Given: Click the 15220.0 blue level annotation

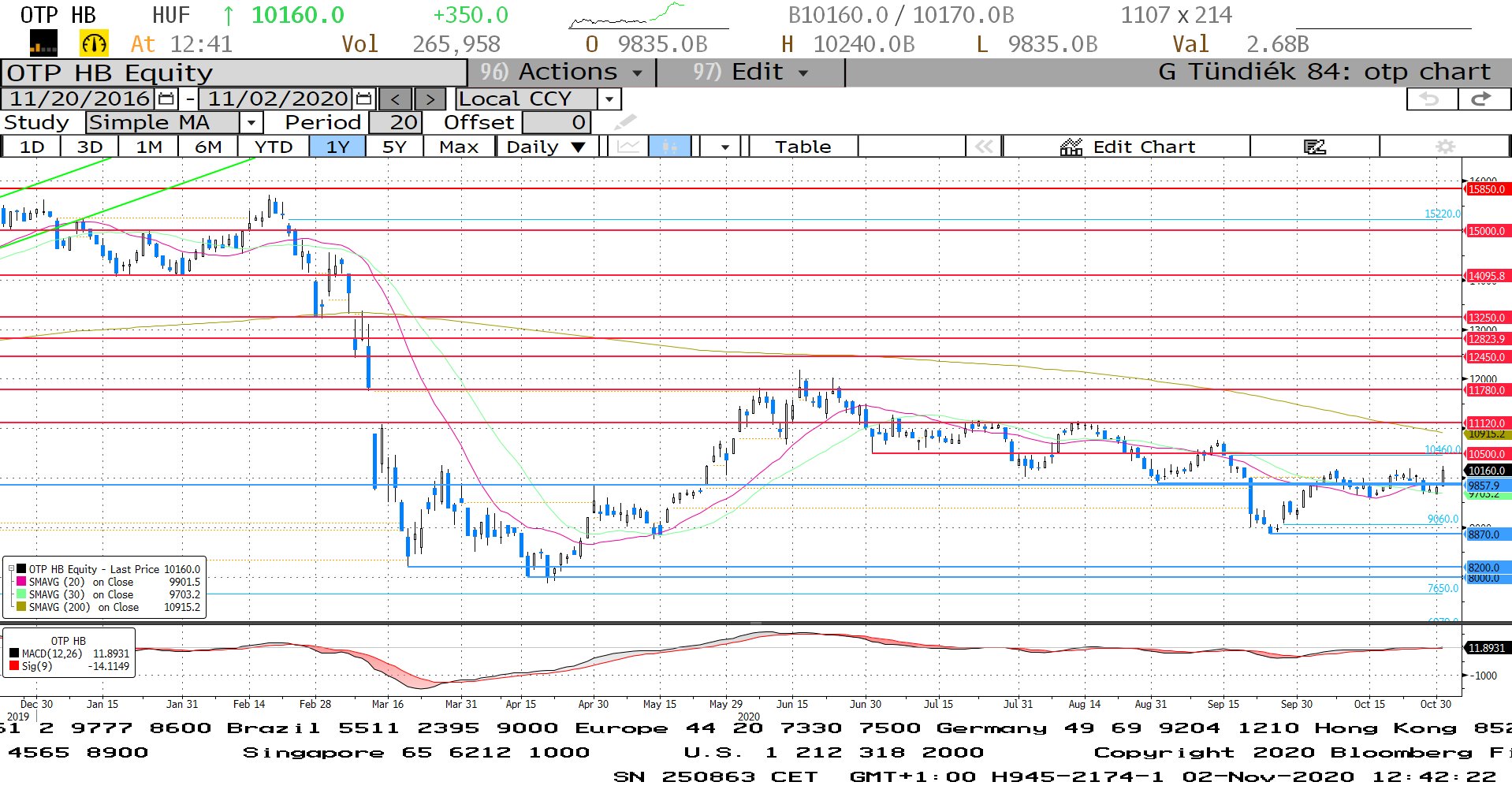Looking at the screenshot, I should 1442,214.
